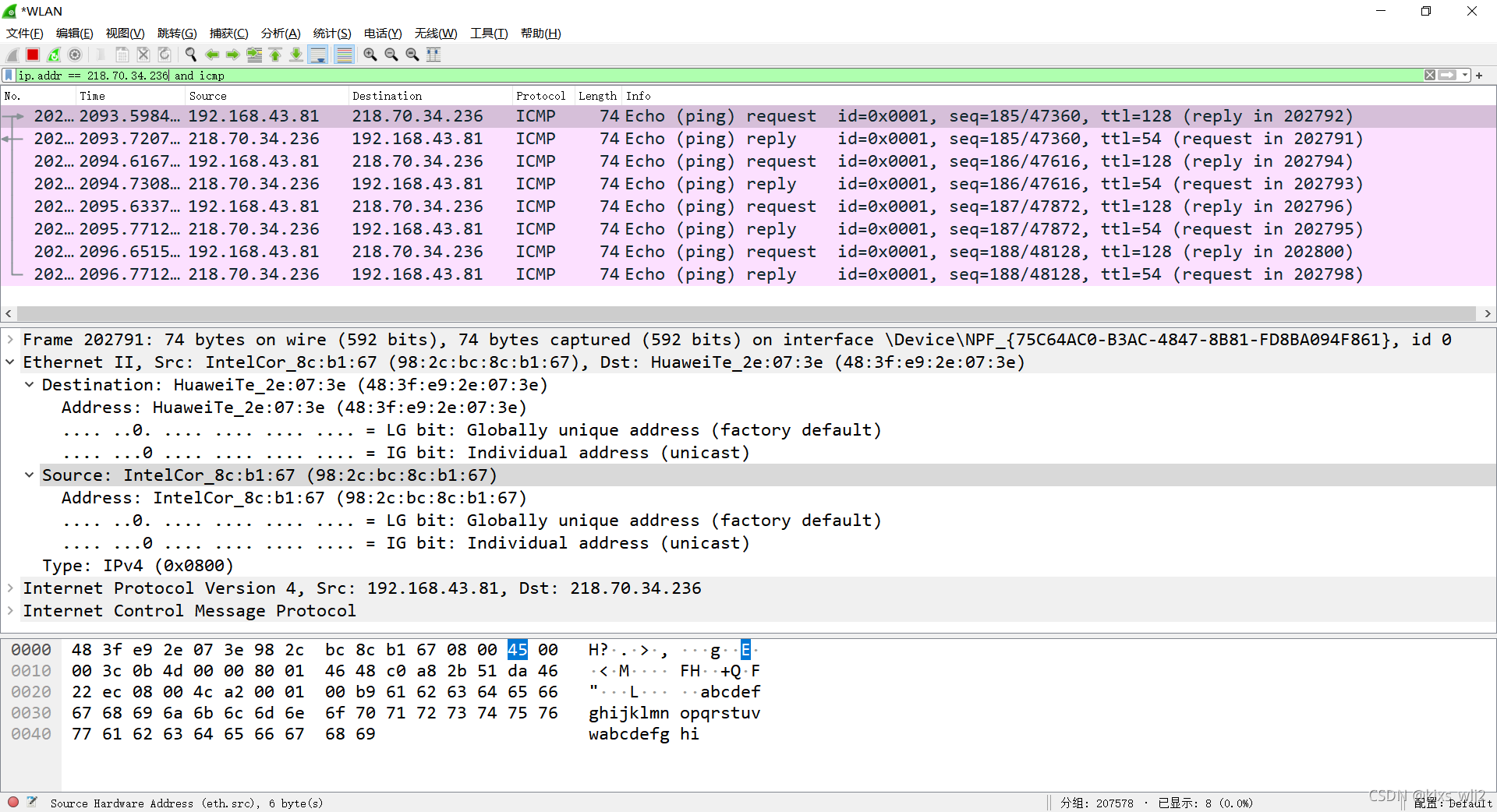Open capture file properties status icon
Viewport: 1497px width, 812px height.
coord(32,802)
